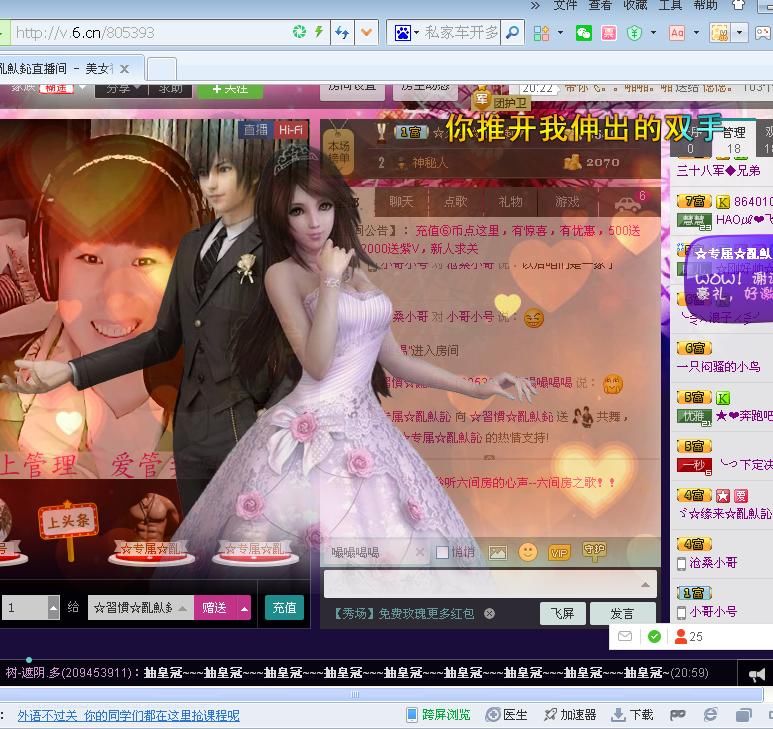Open the green WeChat toolbar icon

pos(584,33)
